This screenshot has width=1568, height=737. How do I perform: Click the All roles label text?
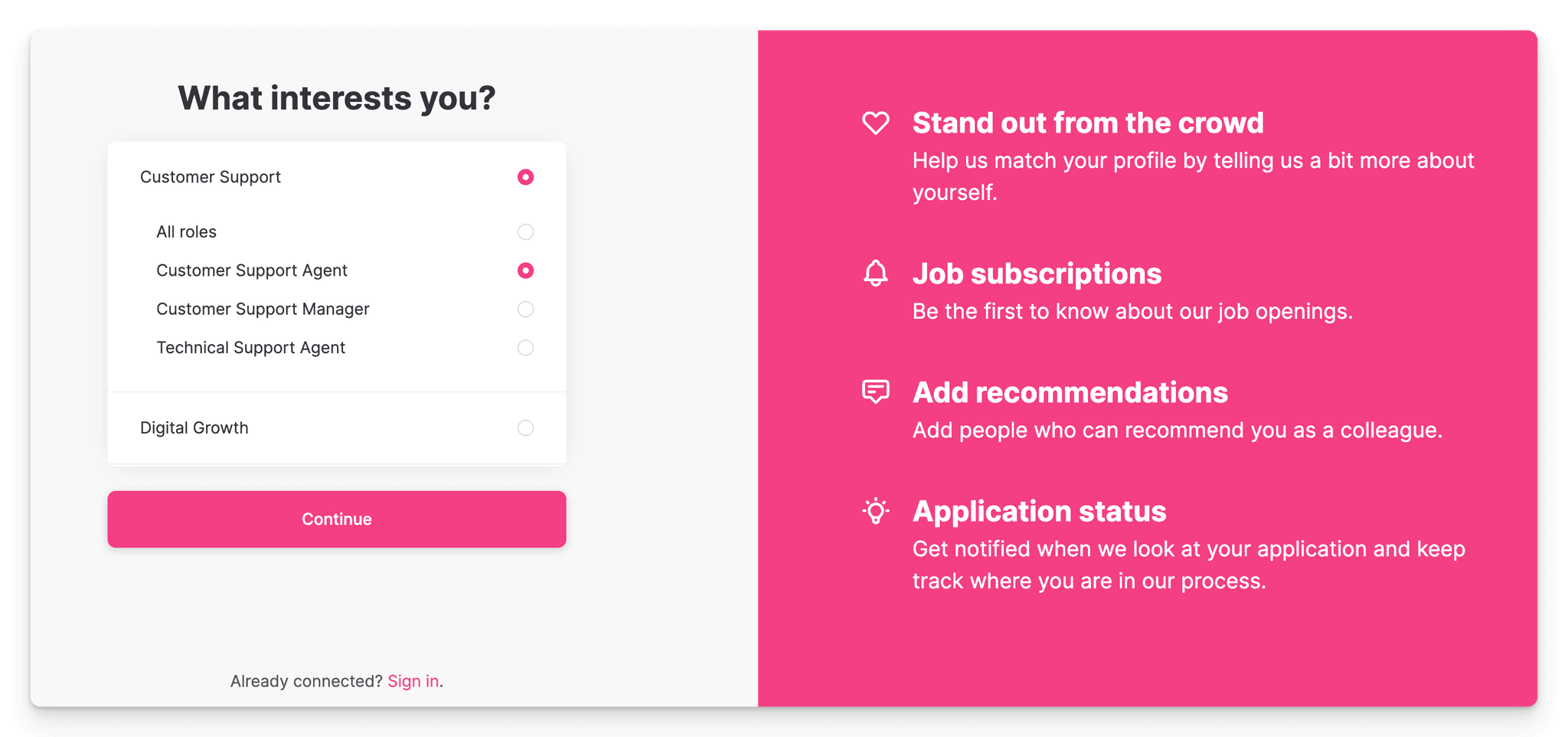187,232
